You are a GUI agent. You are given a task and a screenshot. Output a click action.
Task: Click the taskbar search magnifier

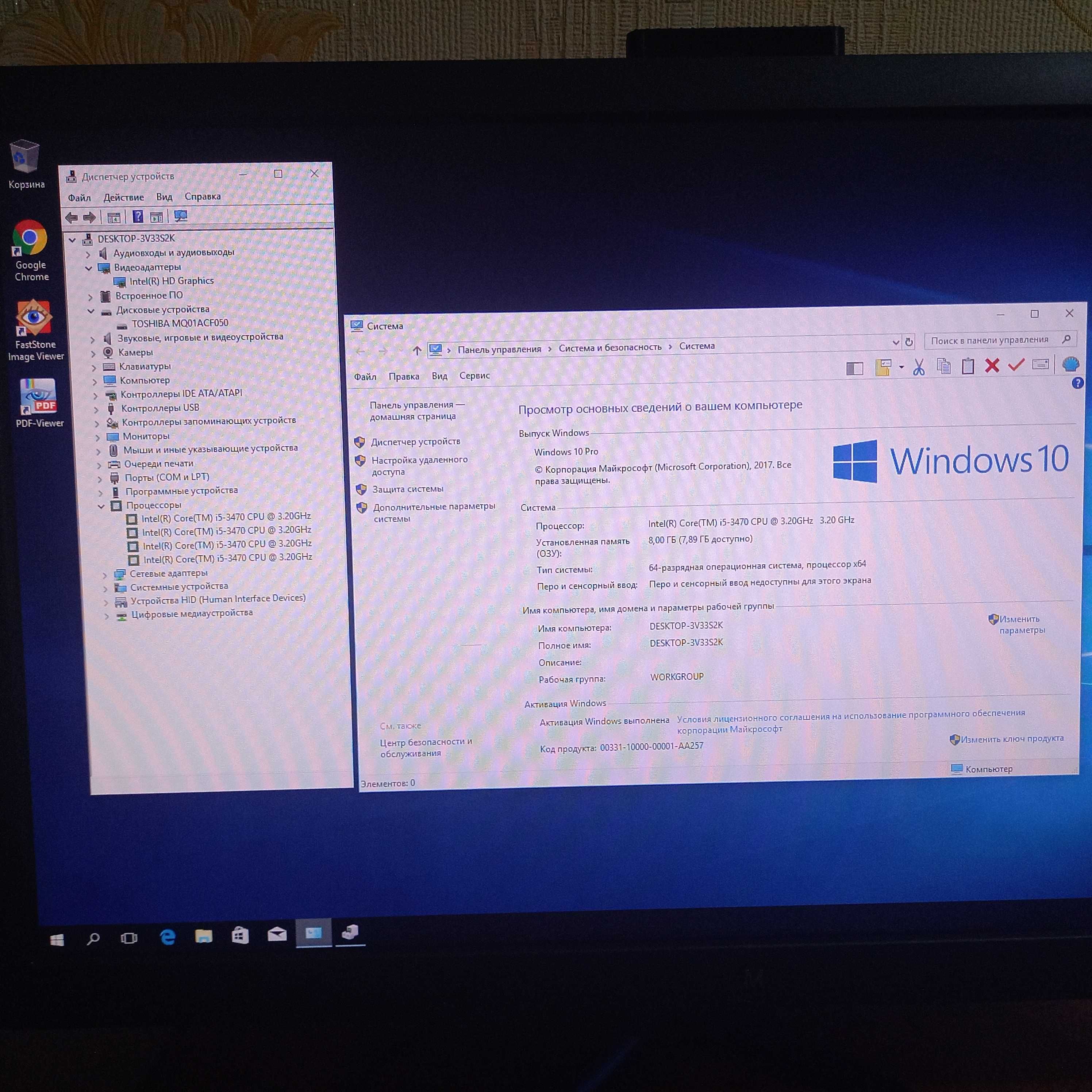(93, 939)
